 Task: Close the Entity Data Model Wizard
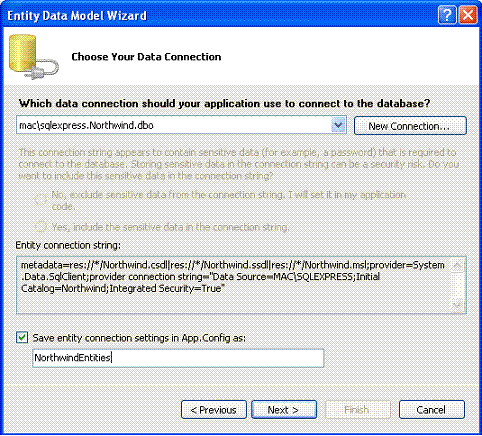click(x=468, y=15)
